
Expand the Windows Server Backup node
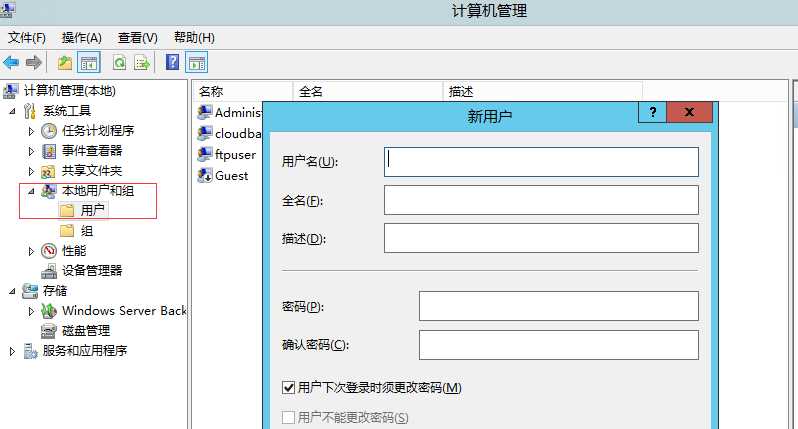(x=31, y=311)
